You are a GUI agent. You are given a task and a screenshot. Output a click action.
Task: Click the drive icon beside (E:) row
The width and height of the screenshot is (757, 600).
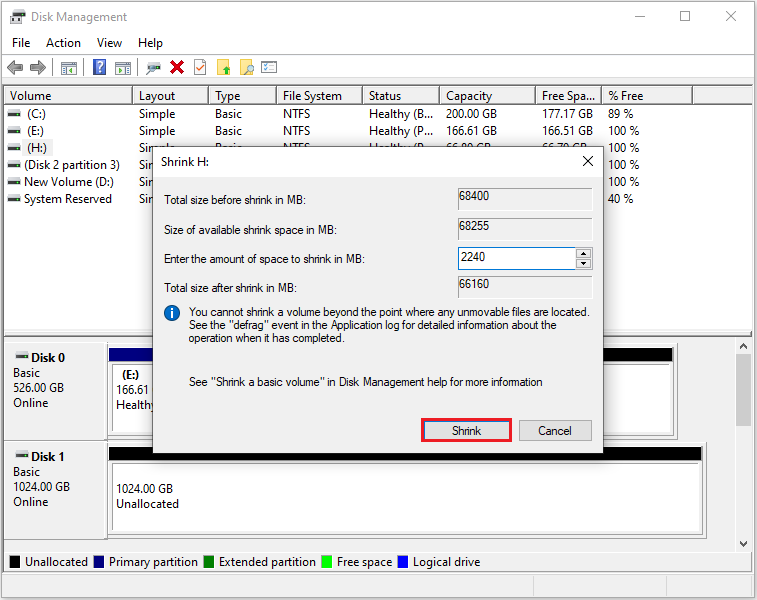14,131
